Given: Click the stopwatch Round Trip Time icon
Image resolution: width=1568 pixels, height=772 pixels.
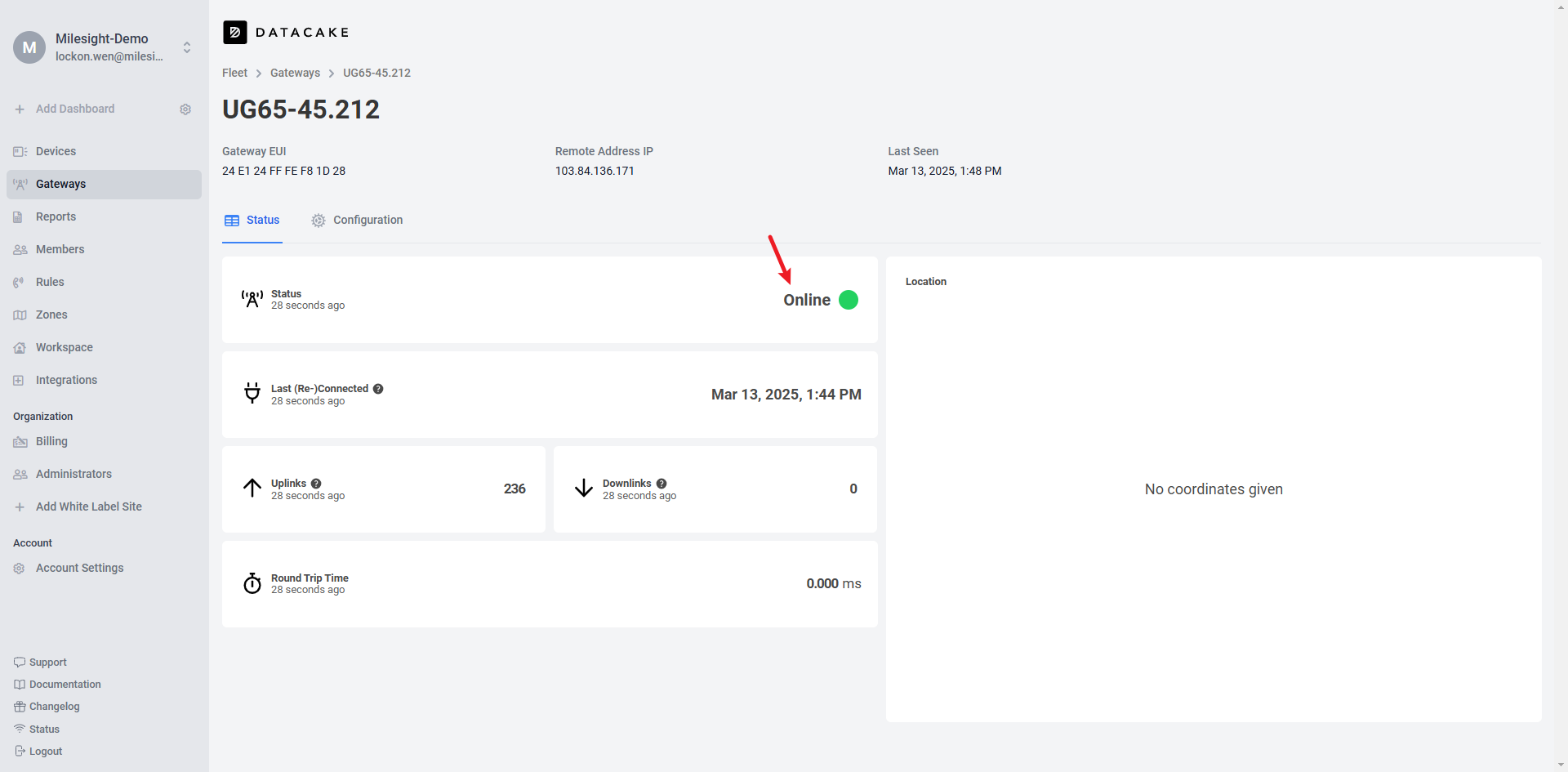Looking at the screenshot, I should click(x=252, y=583).
